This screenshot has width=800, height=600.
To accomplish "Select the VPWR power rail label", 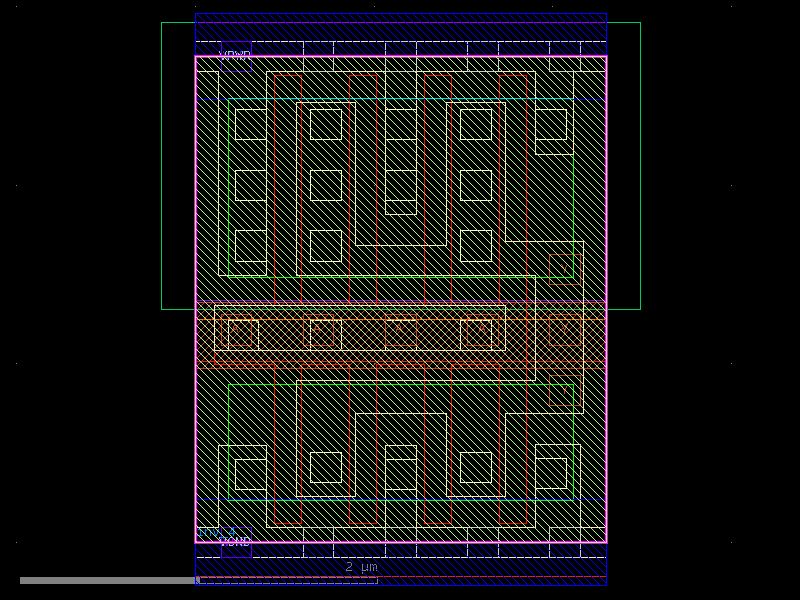I will point(233,55).
